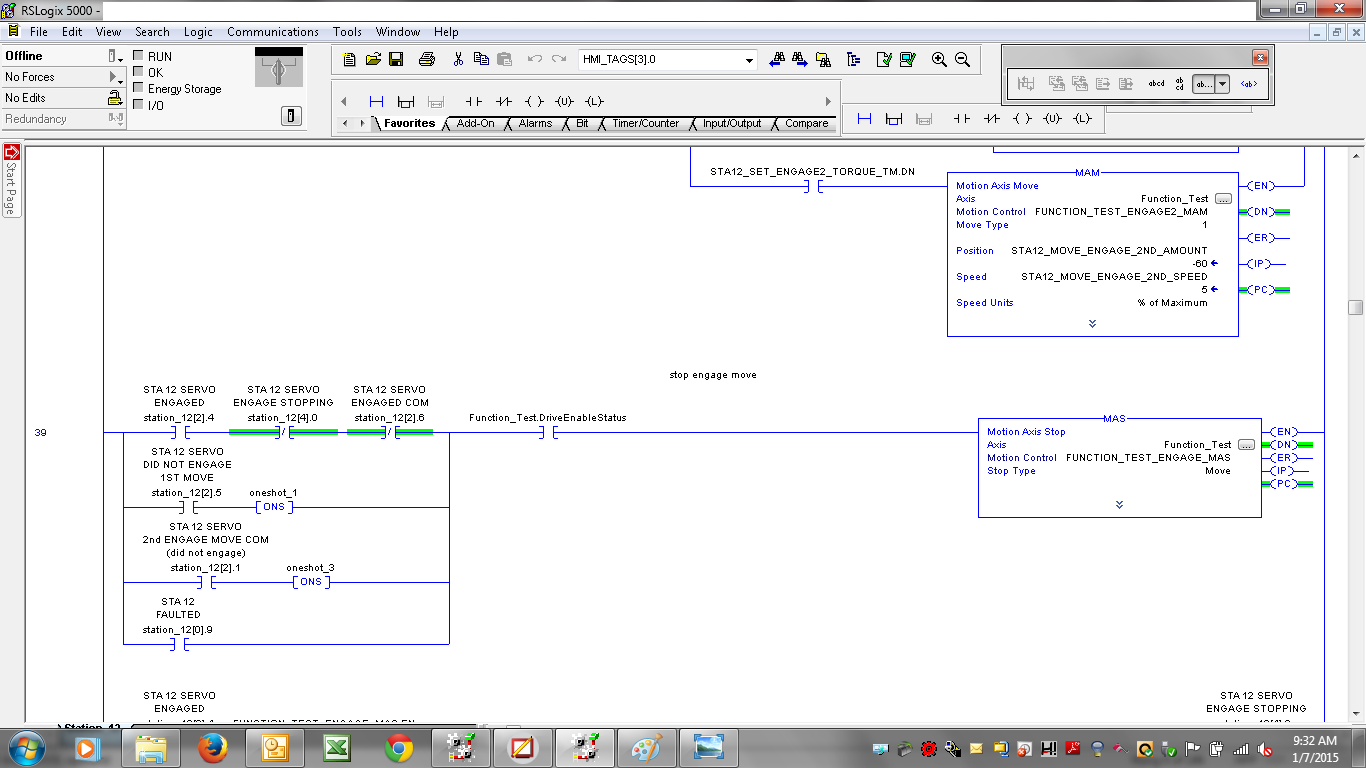Image resolution: width=1366 pixels, height=768 pixels.
Task: Click the Print icon in toolbar
Action: click(427, 59)
